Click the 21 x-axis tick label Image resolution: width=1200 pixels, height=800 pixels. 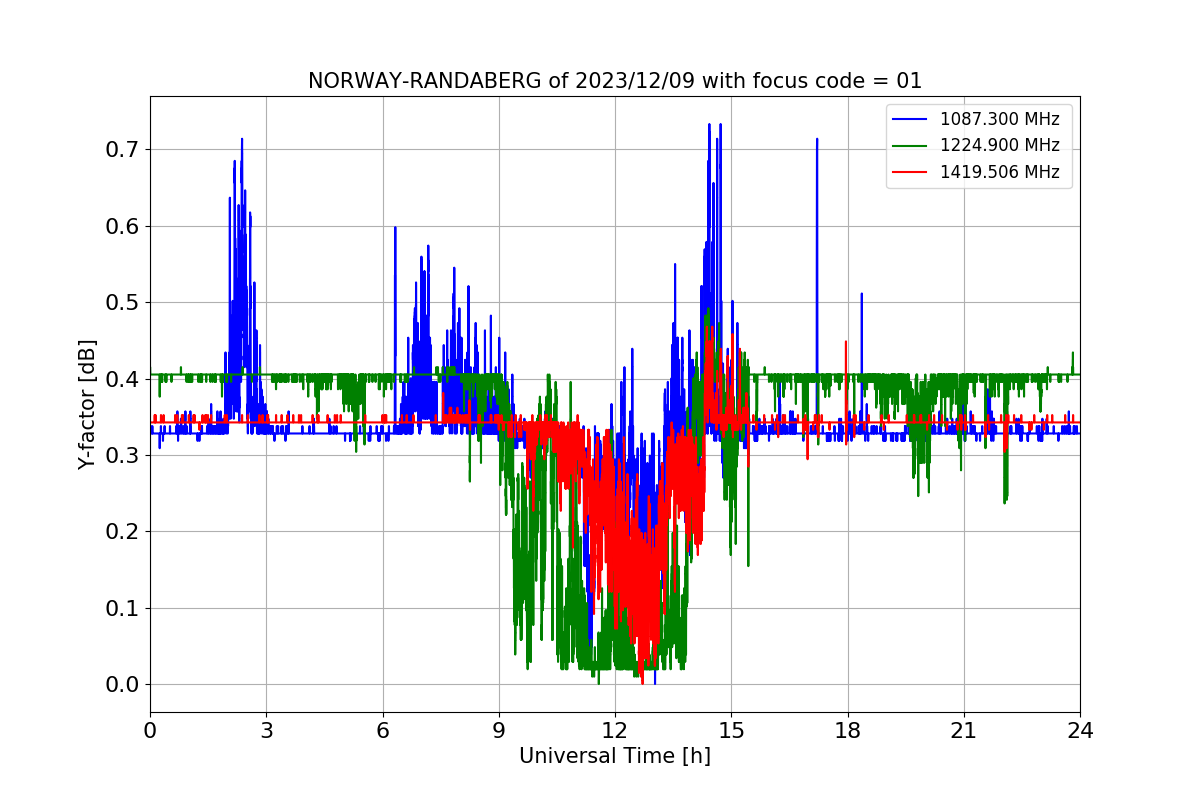click(964, 731)
